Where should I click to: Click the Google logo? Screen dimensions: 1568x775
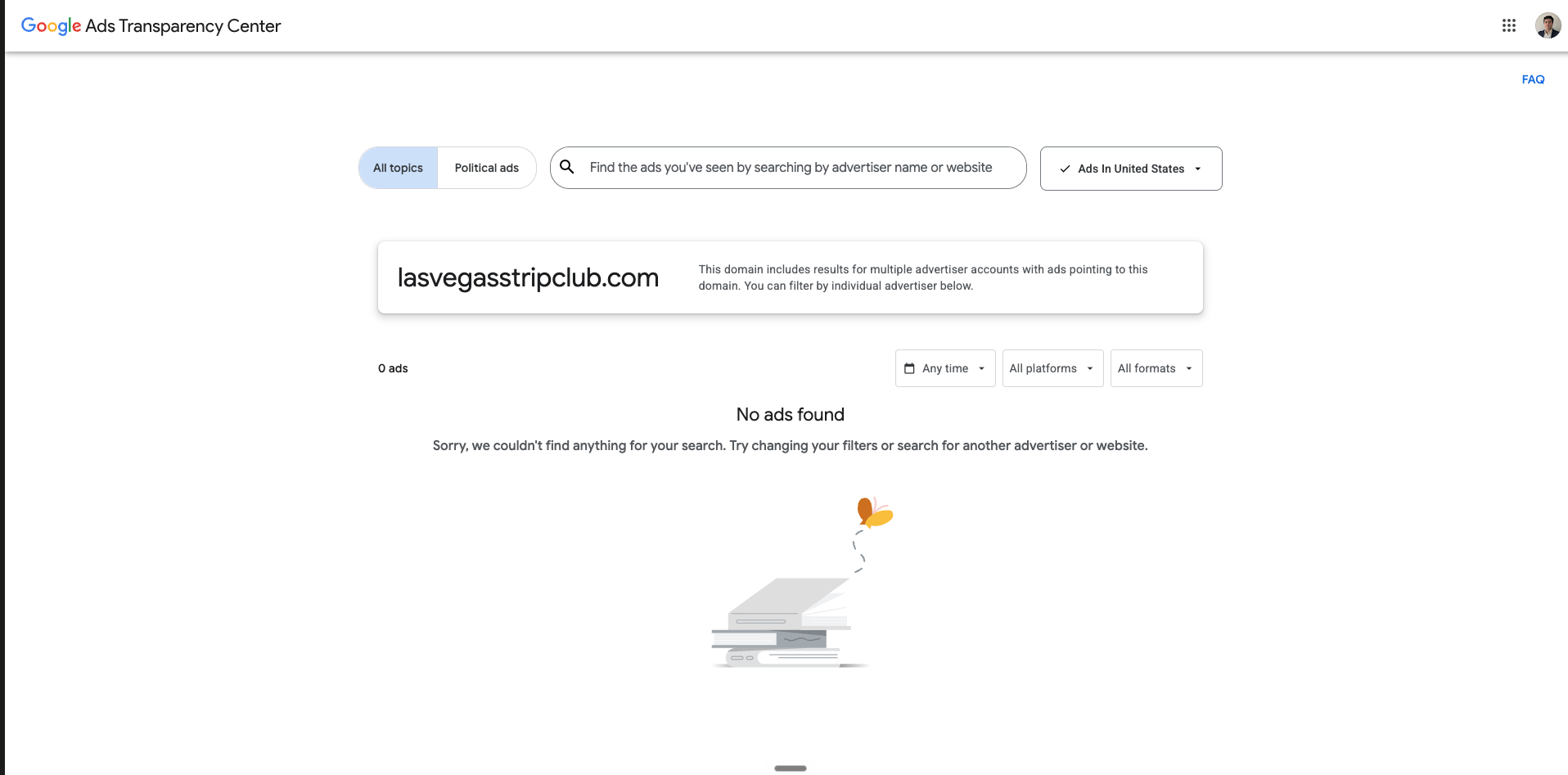(x=51, y=26)
